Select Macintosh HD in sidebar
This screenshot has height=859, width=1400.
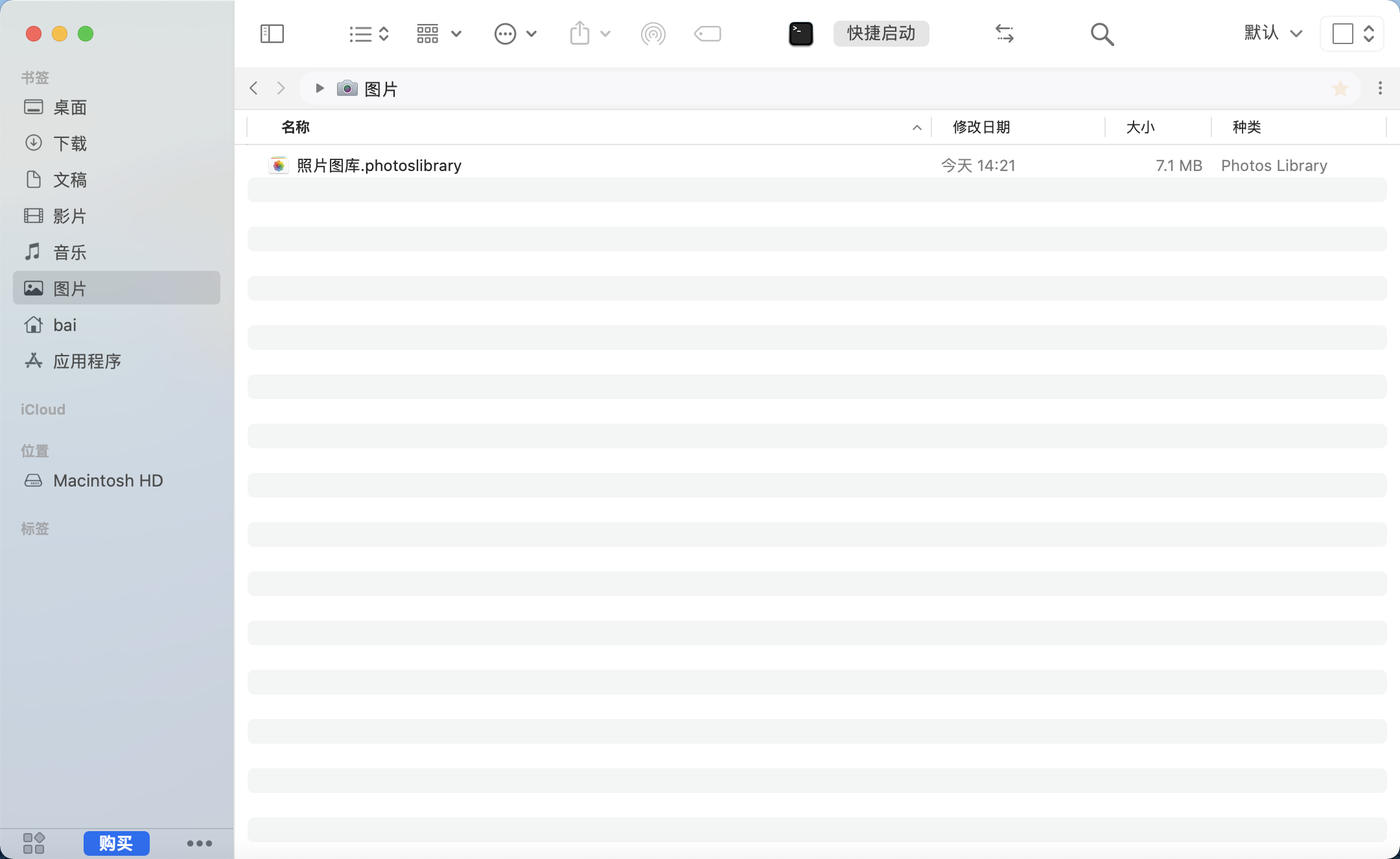(x=108, y=481)
